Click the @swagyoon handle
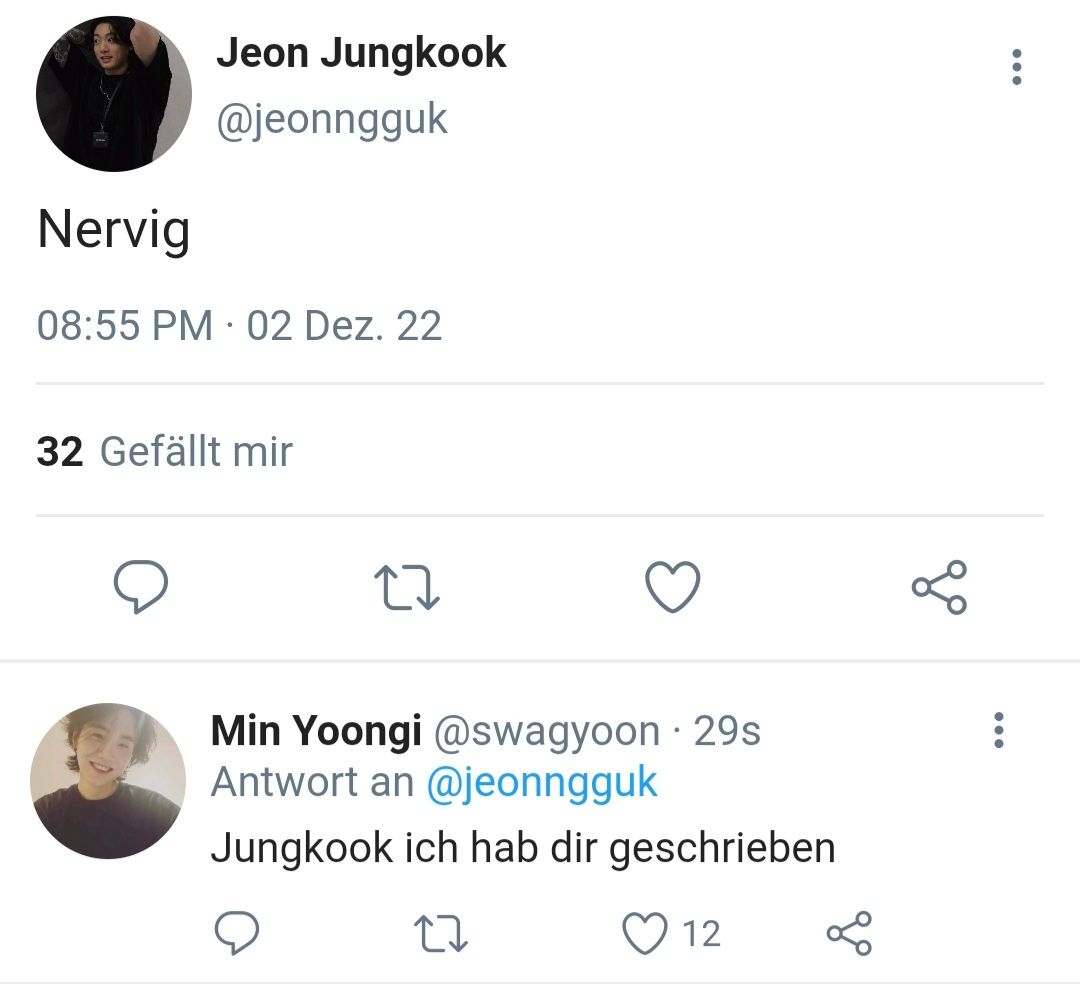The width and height of the screenshot is (1080, 984). point(547,732)
